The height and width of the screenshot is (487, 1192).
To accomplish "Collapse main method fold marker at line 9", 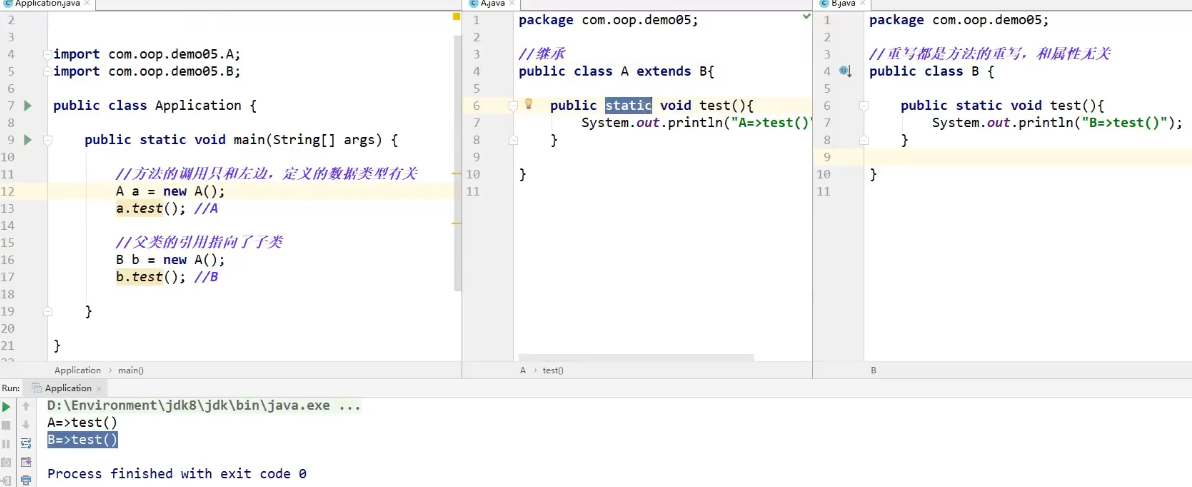I will point(47,140).
